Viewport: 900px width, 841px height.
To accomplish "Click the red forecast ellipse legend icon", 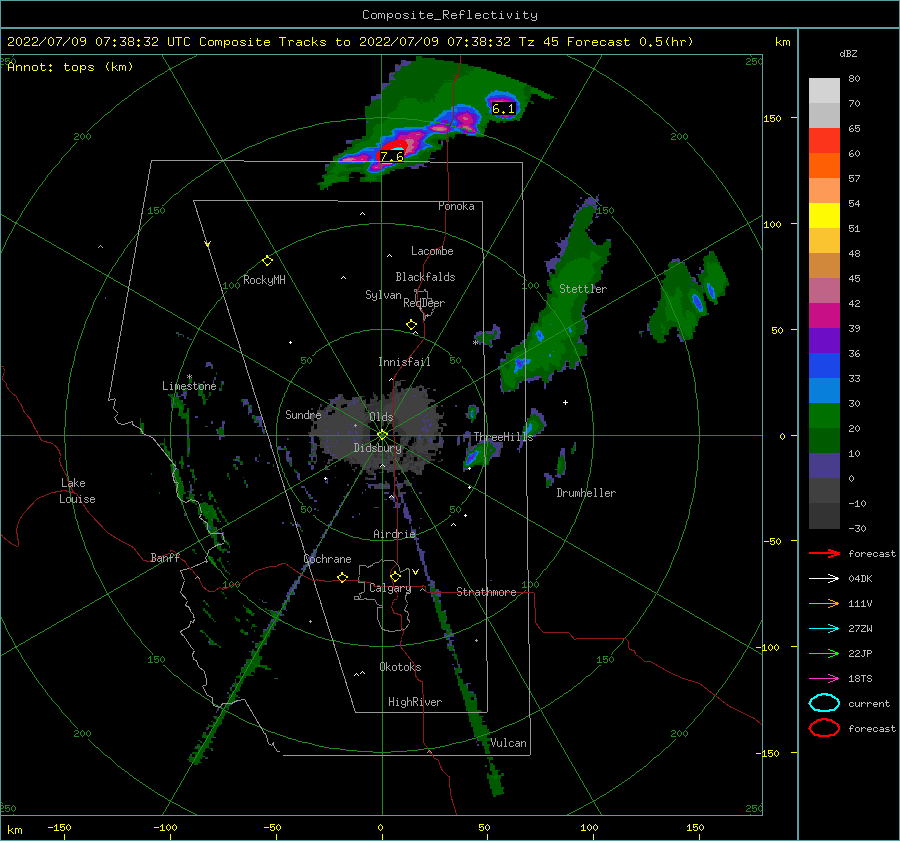I will click(x=824, y=728).
